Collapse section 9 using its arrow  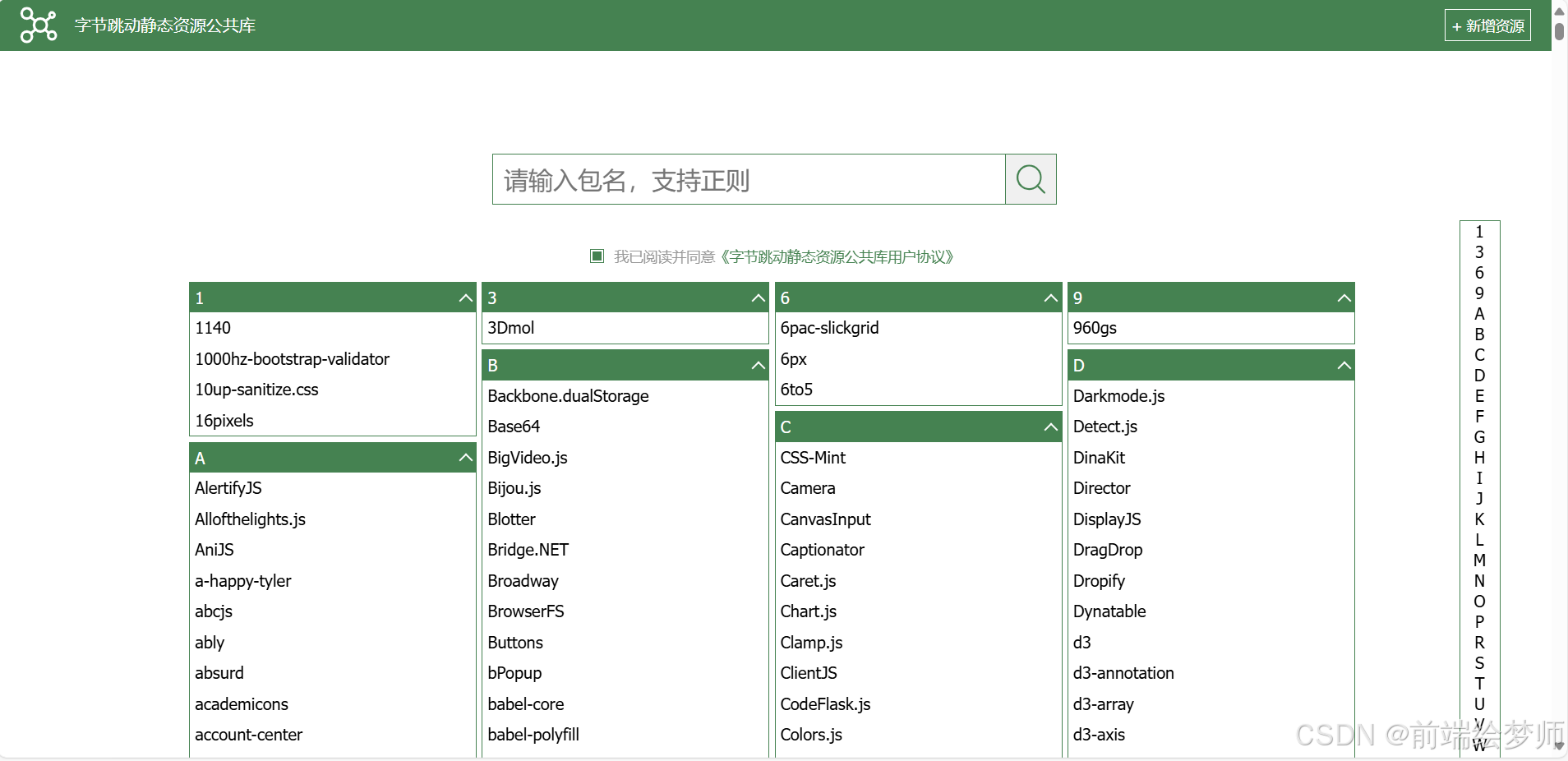[1344, 297]
